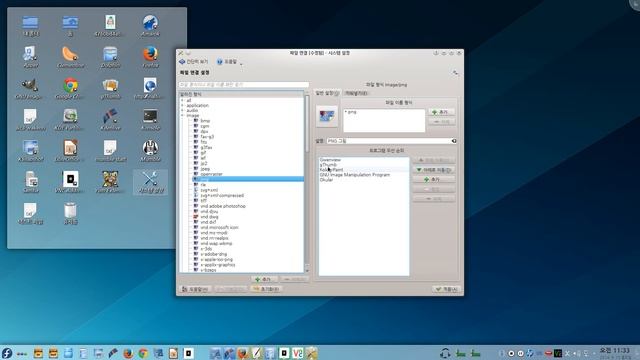Open the trash can desktop icon

click(70, 213)
